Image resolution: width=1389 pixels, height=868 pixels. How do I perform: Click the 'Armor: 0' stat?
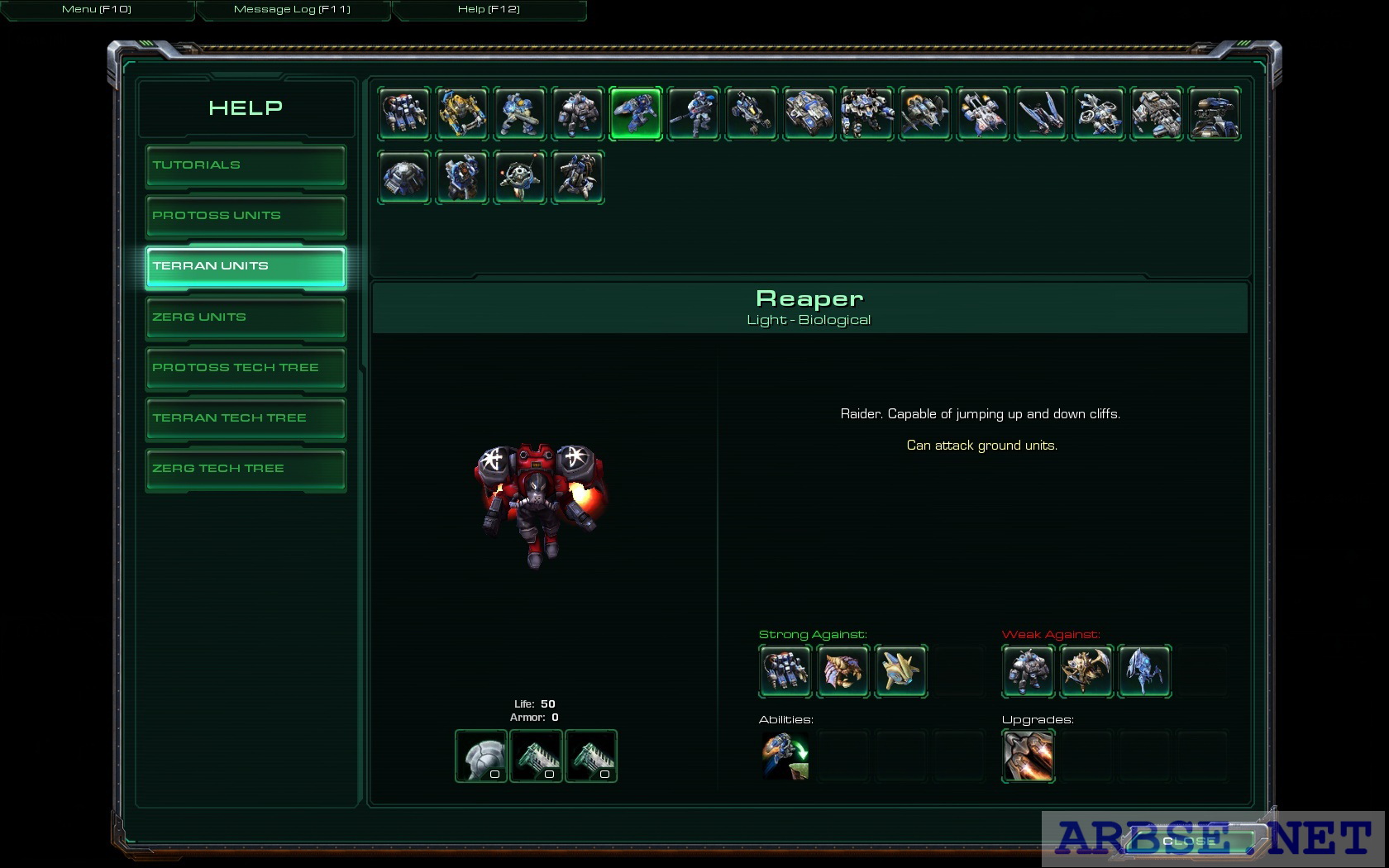point(535,718)
